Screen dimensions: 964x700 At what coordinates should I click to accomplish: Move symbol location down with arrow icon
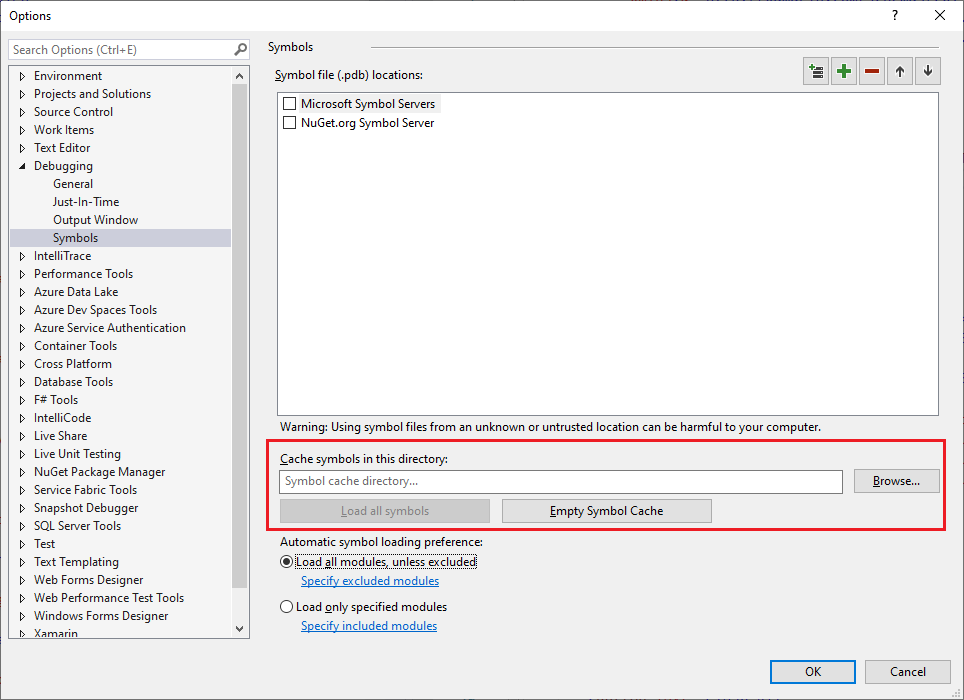pos(928,71)
